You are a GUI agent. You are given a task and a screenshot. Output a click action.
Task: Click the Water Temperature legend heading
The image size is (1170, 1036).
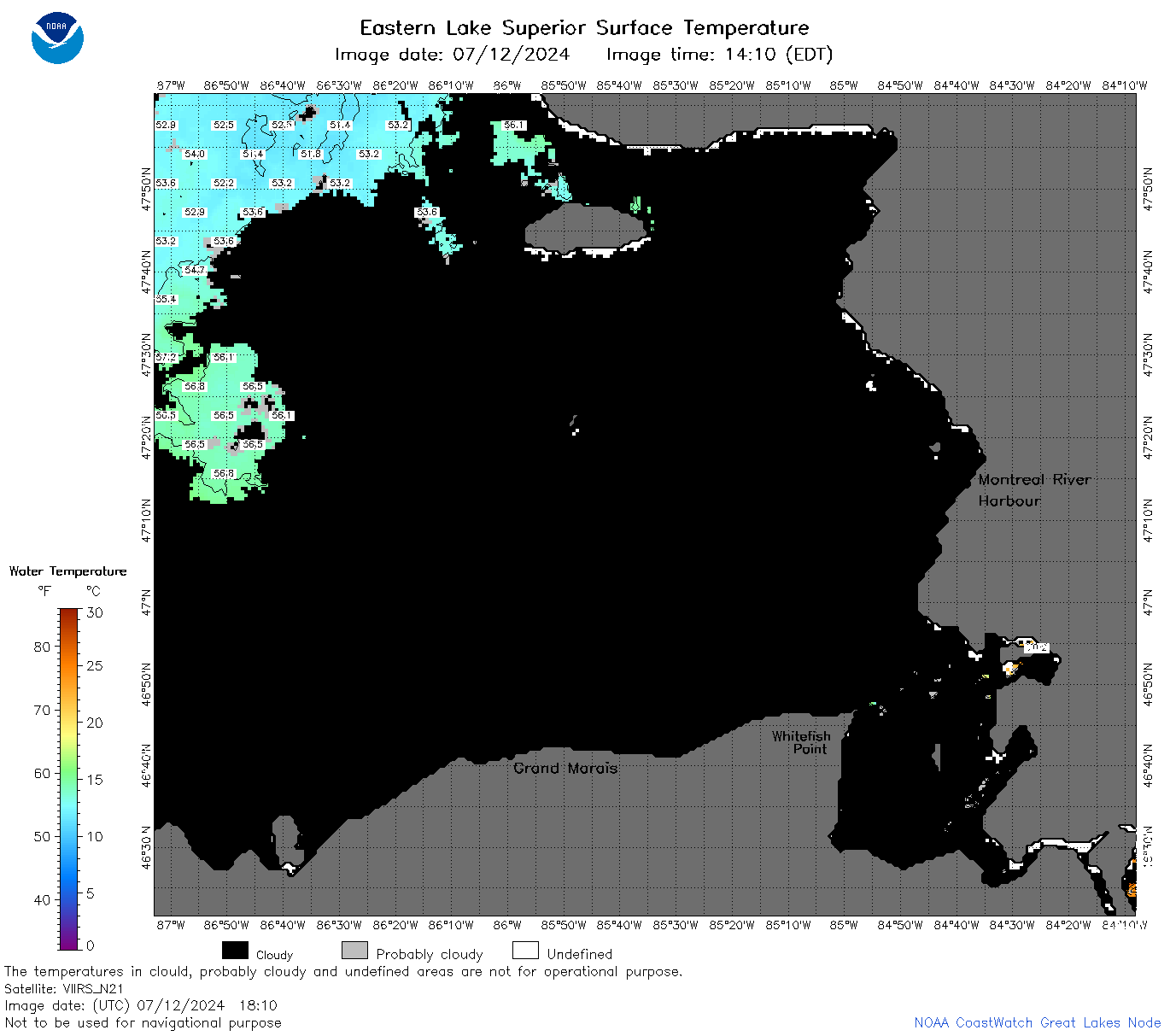pos(67,571)
